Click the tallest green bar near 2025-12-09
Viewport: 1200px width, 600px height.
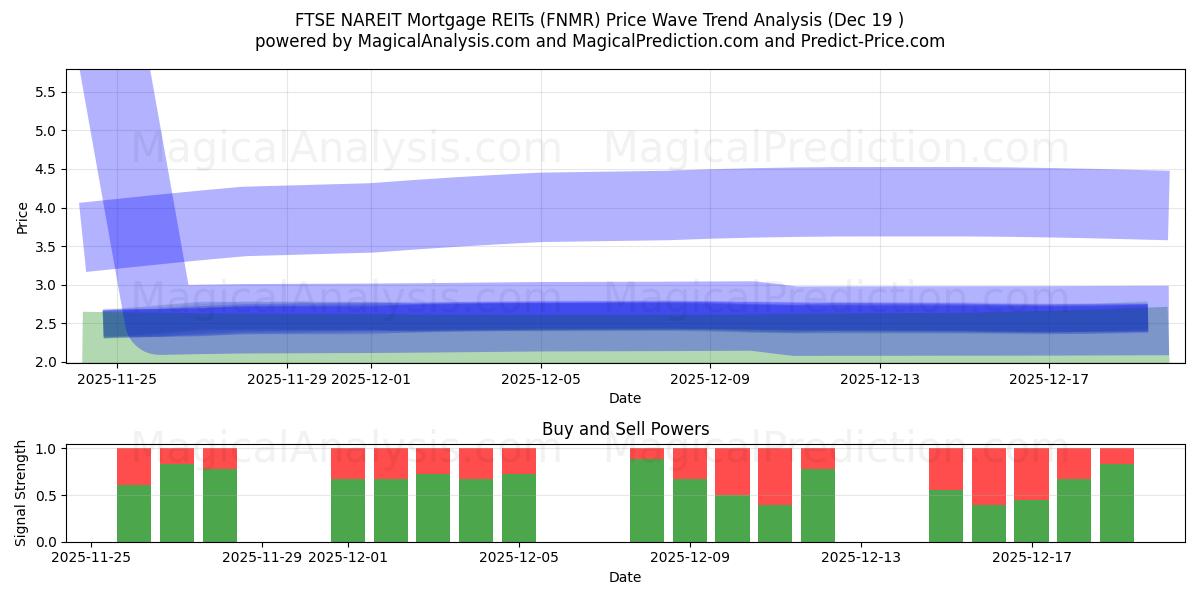pos(646,500)
